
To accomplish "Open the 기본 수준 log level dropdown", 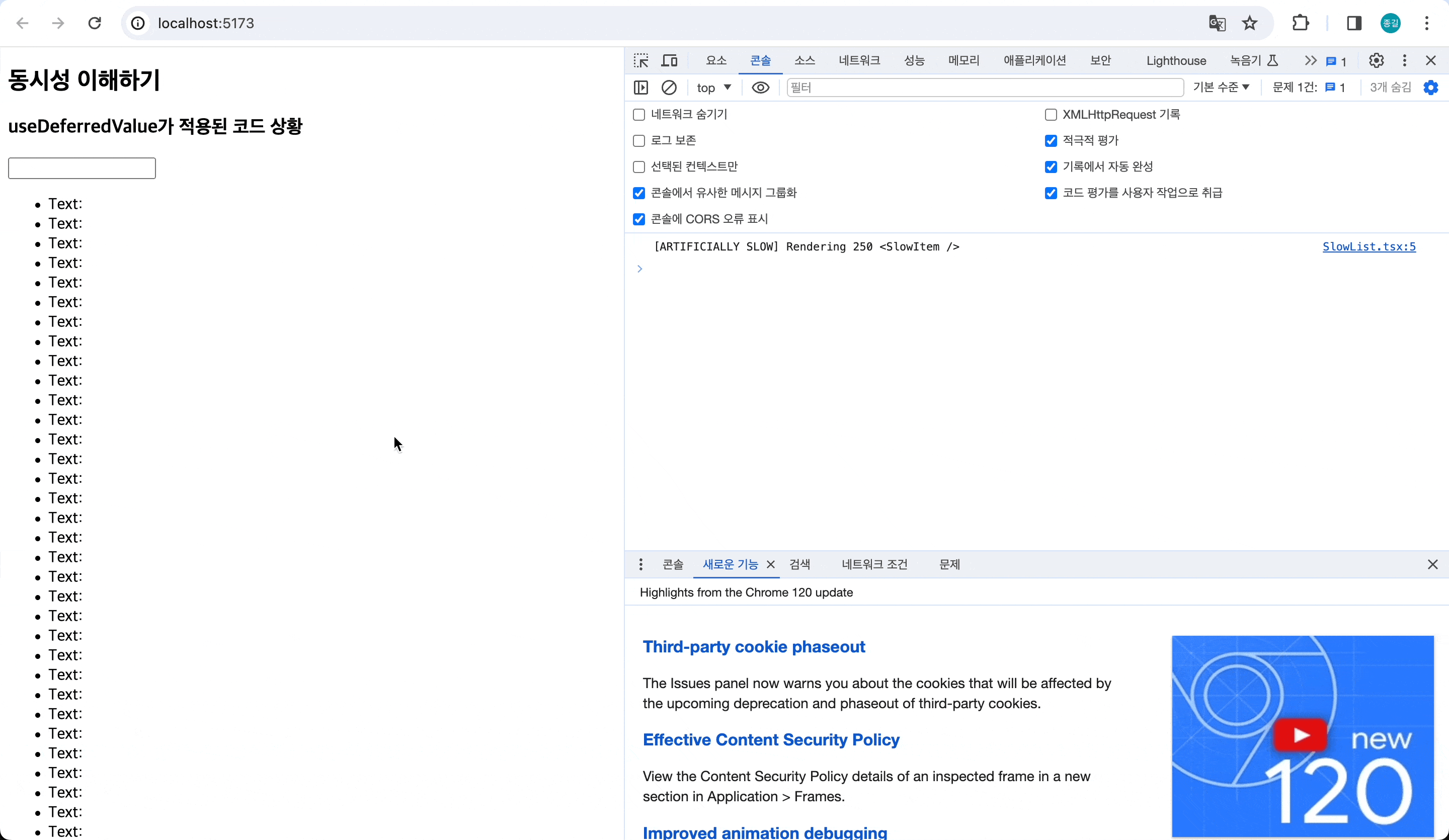I will tap(1221, 88).
